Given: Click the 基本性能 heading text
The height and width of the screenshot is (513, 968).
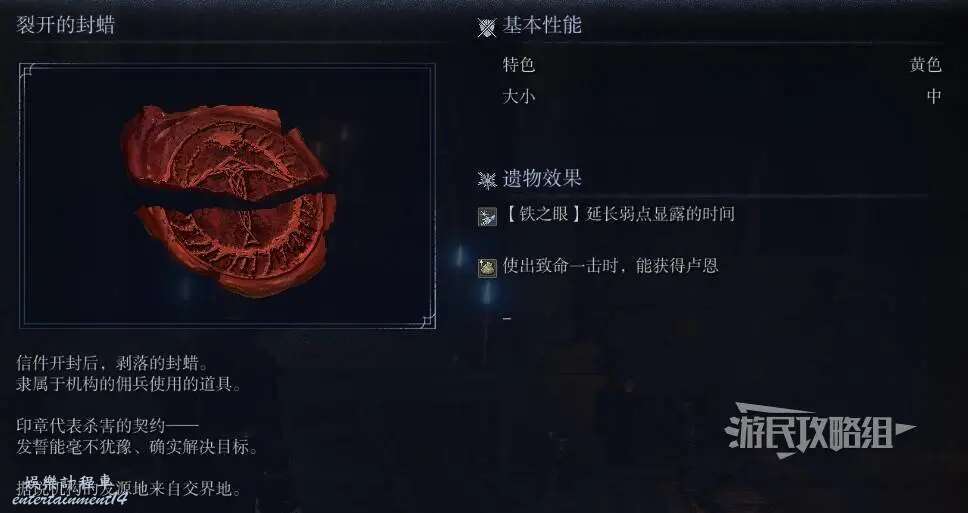Looking at the screenshot, I should click(542, 25).
